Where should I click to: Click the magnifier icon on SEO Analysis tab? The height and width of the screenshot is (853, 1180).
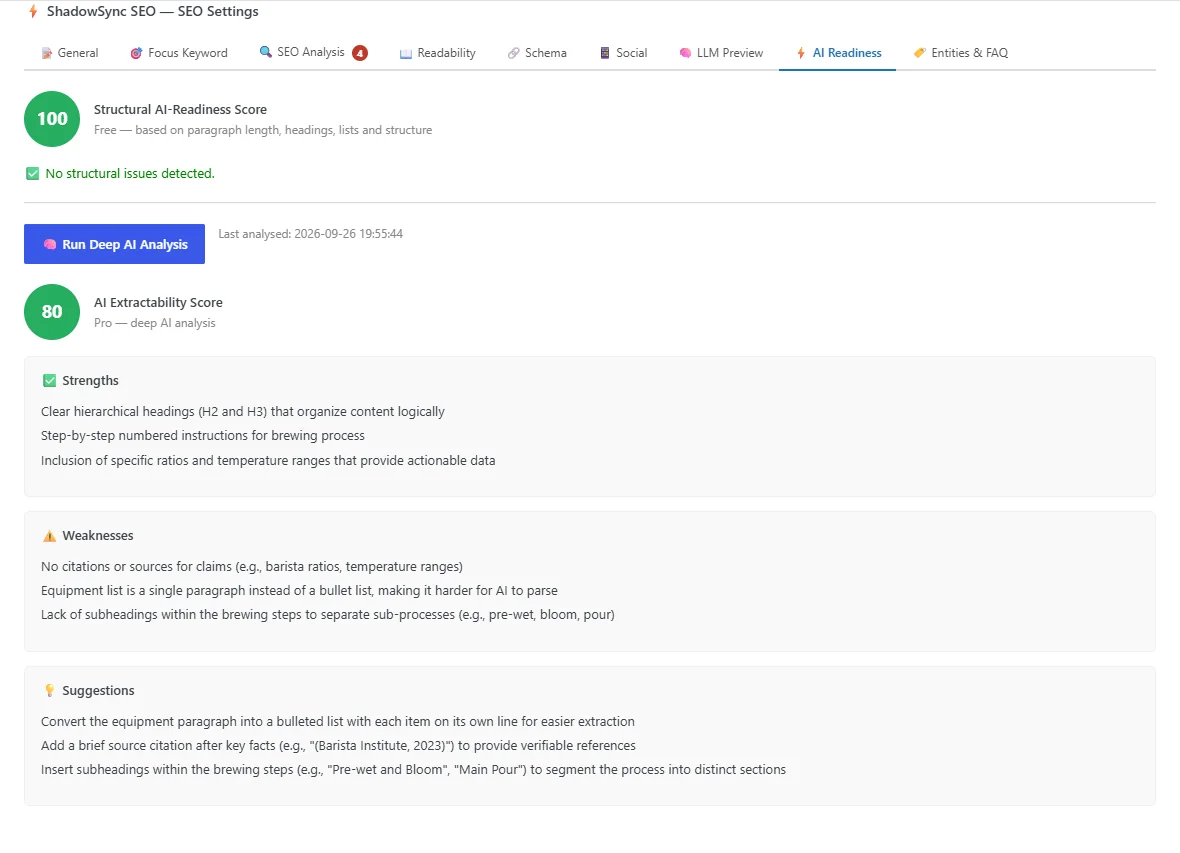point(266,51)
